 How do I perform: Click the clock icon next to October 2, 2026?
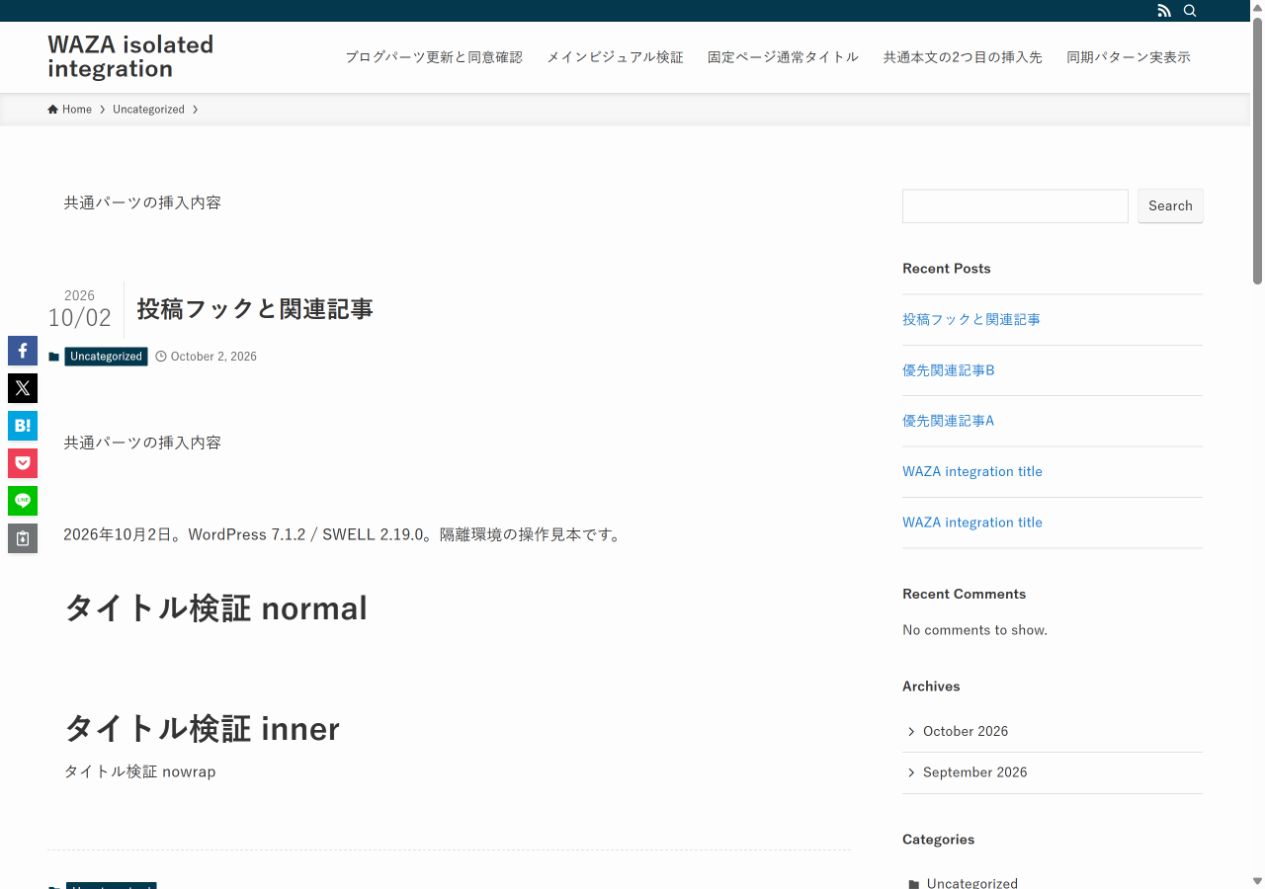click(x=161, y=356)
